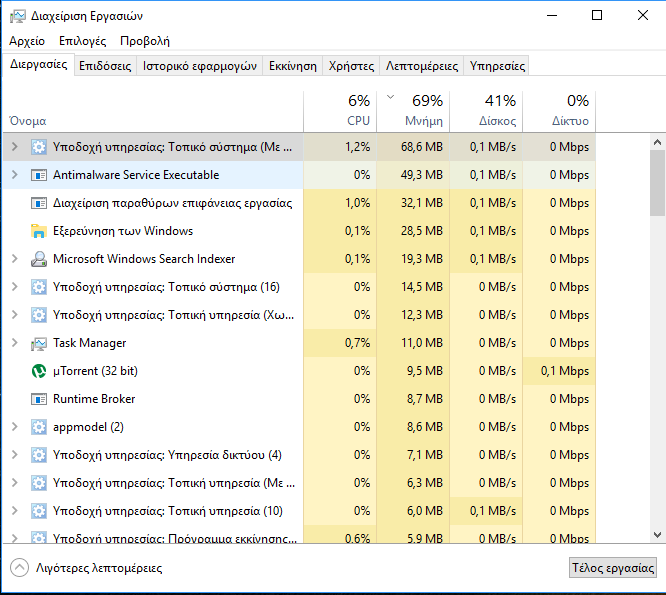Expand the appmodel (2) process group

point(14,427)
